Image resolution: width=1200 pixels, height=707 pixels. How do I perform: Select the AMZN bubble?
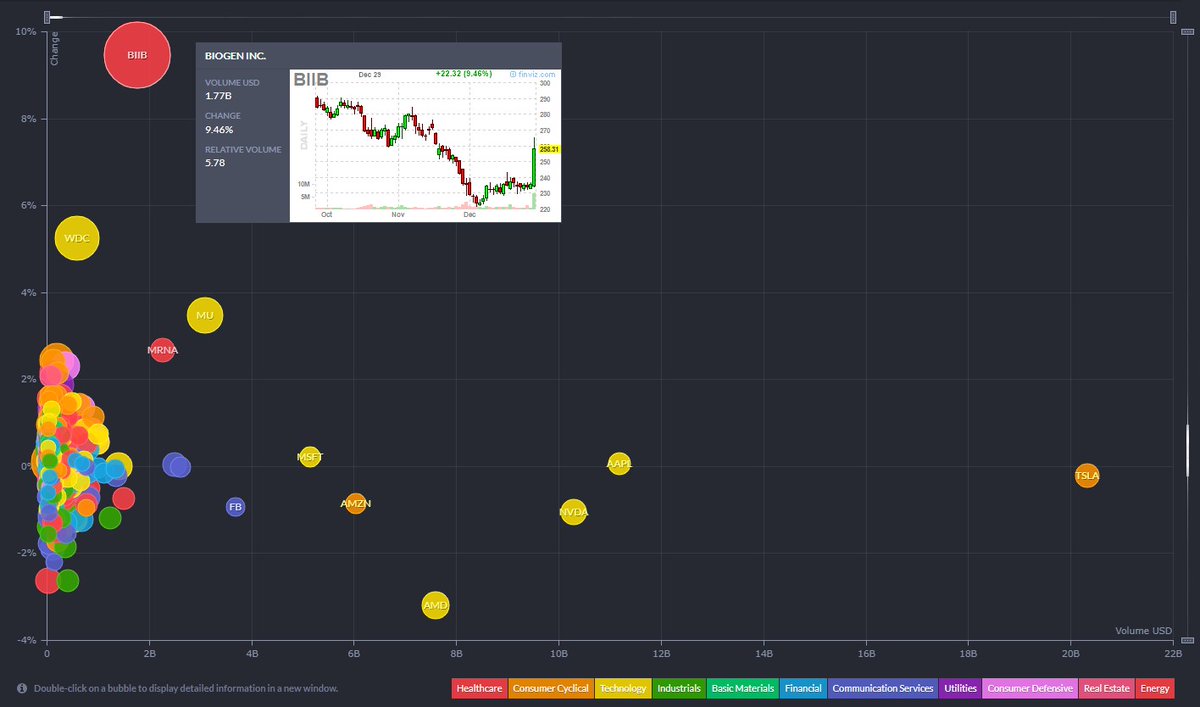355,503
